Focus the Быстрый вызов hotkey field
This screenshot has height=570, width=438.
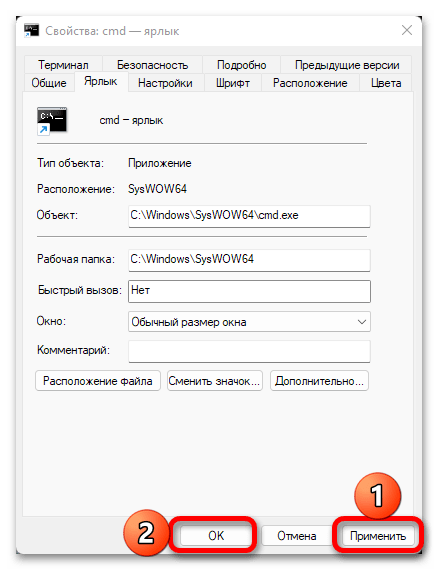[249, 291]
